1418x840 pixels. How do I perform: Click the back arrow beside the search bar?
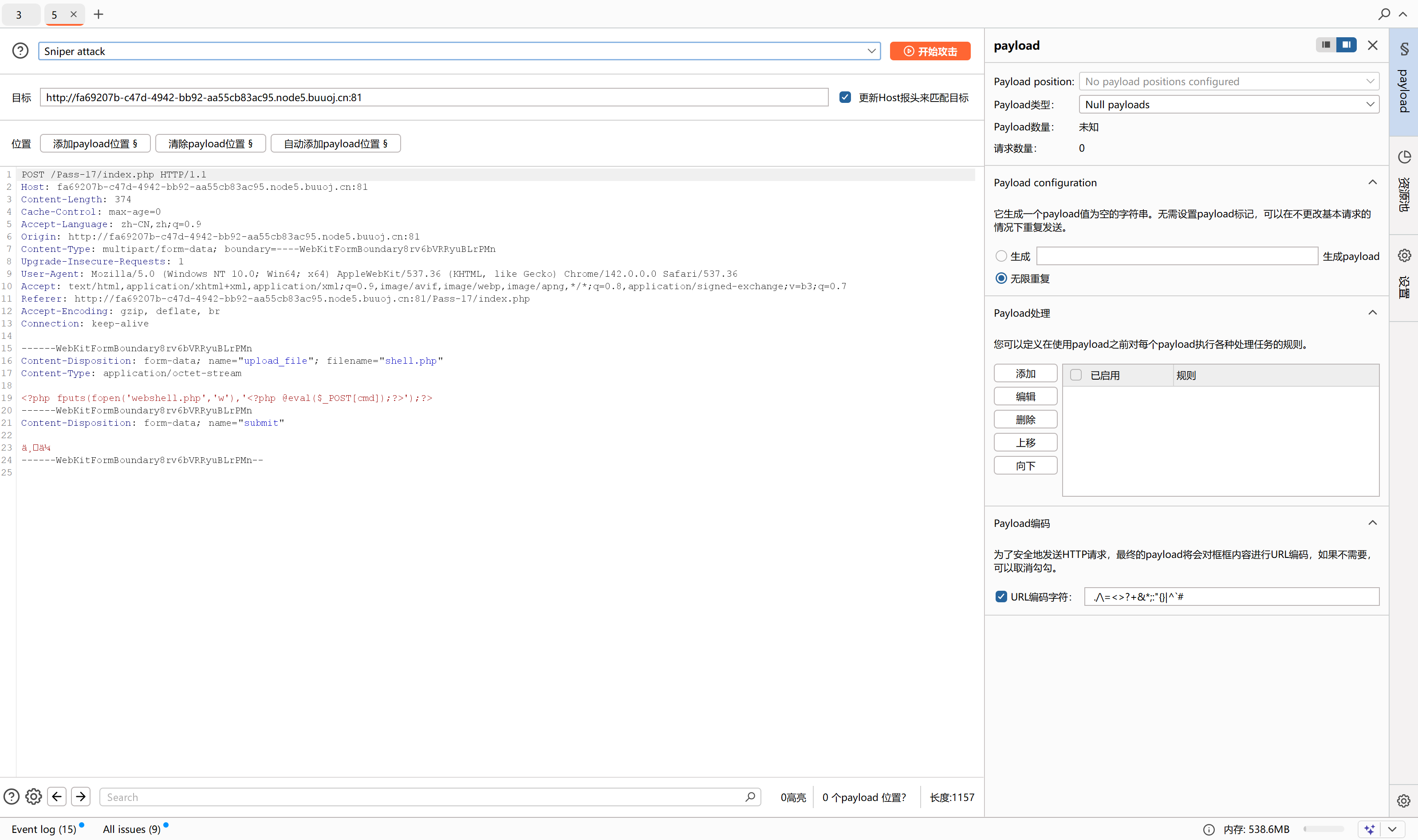point(57,797)
